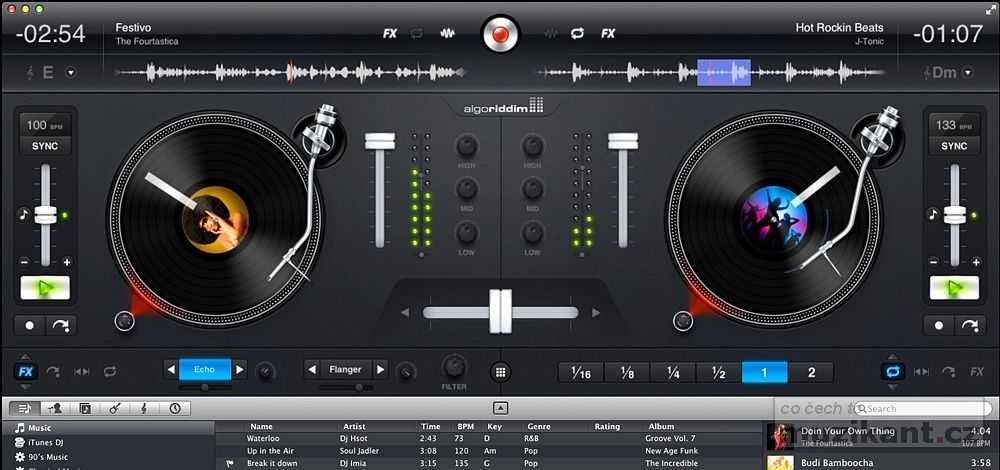Click the left deck HIGH EQ knob
Viewport: 1000px width, 470px height.
tap(467, 146)
